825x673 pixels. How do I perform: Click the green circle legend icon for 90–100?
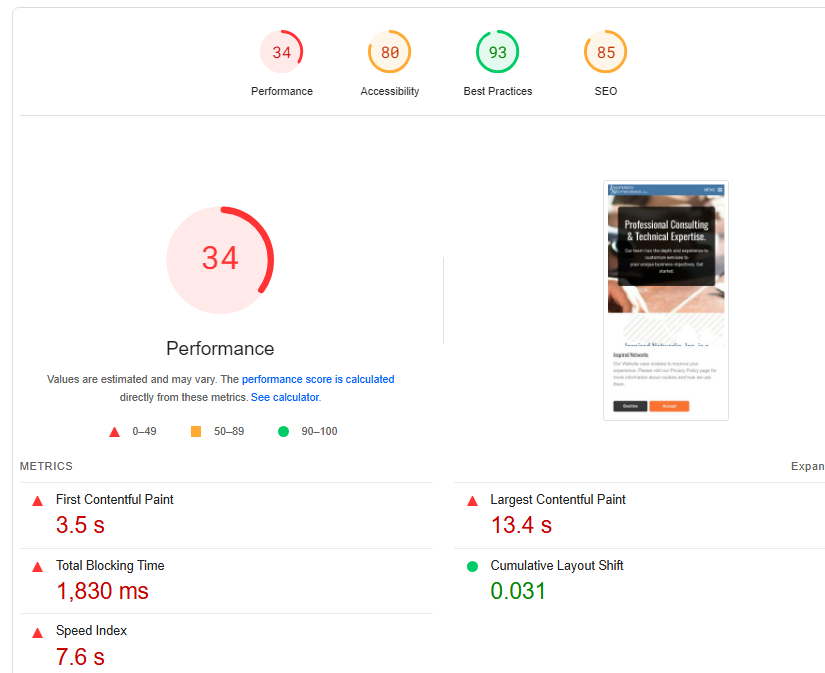pyautogui.click(x=283, y=431)
